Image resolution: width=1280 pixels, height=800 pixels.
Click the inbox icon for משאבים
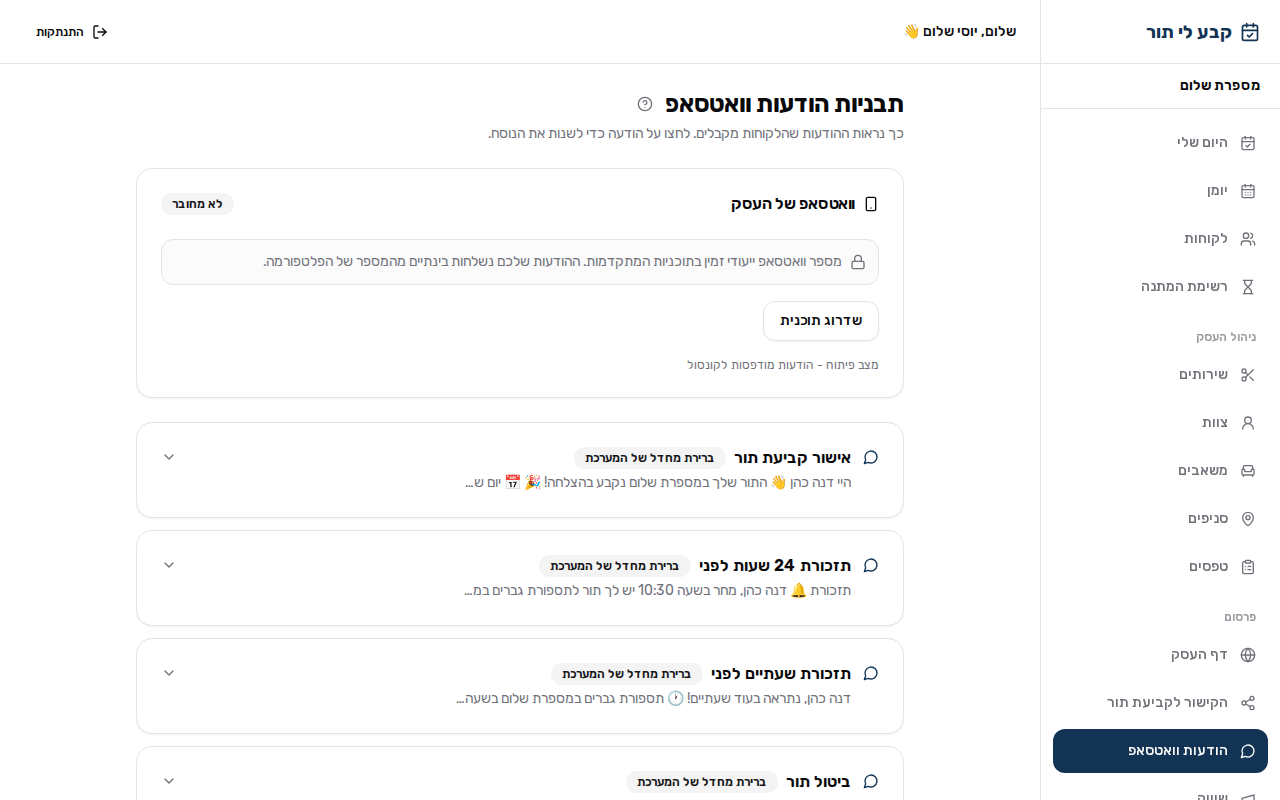pyautogui.click(x=1248, y=471)
